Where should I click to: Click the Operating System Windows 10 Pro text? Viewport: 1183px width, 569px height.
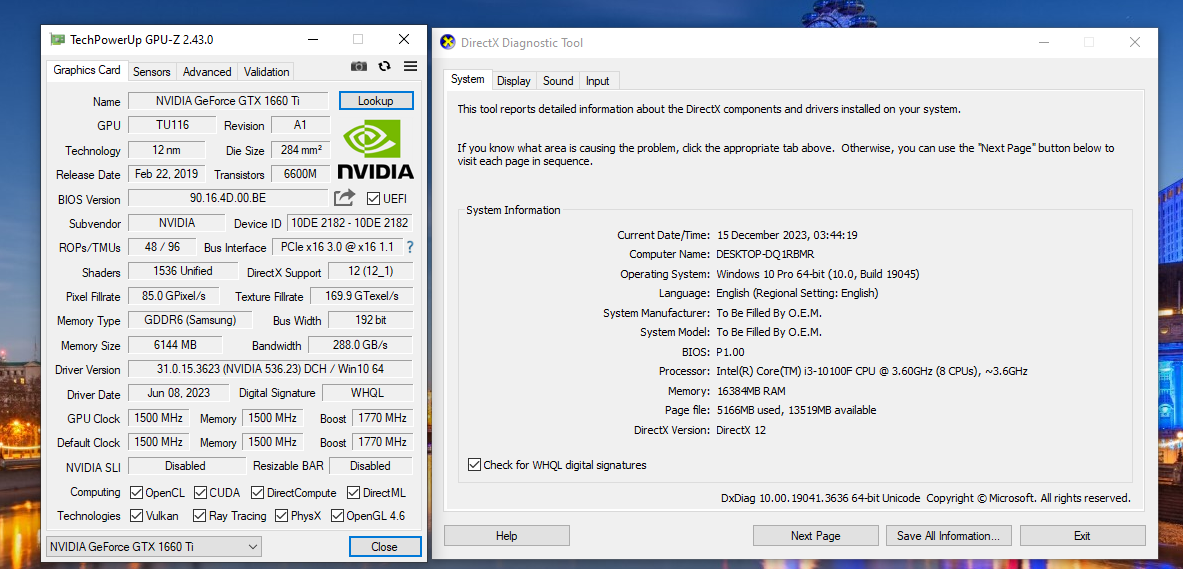(x=818, y=274)
